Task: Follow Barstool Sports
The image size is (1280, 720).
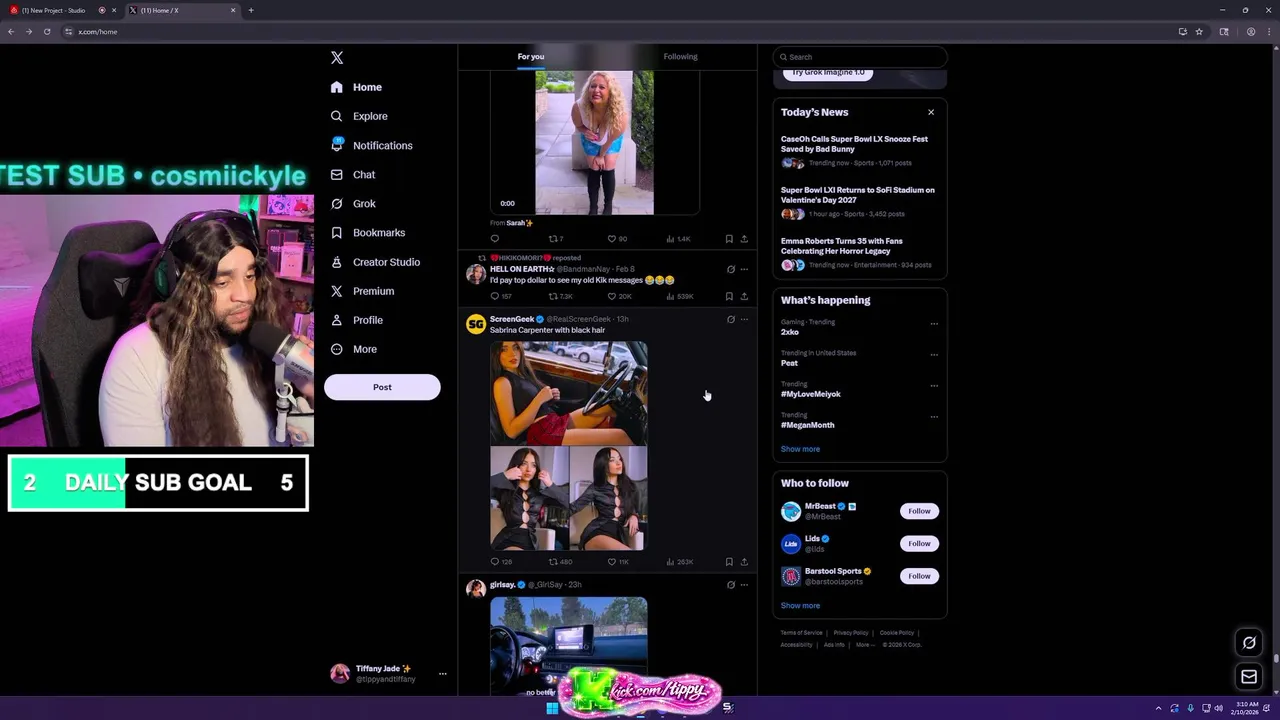Action: [x=919, y=576]
